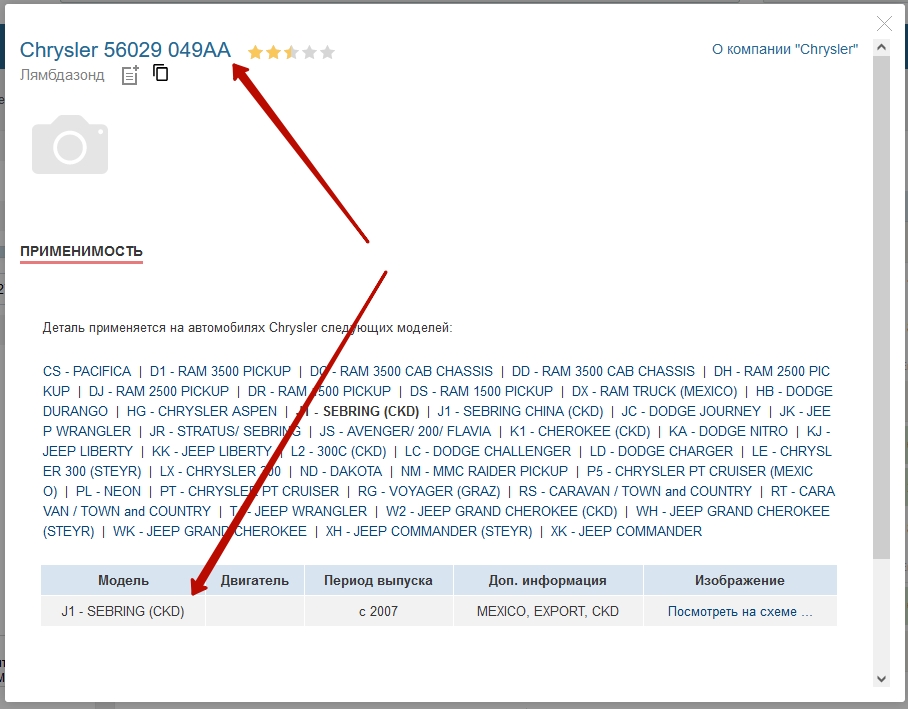
Task: Click the Модель column header
Action: [123, 580]
